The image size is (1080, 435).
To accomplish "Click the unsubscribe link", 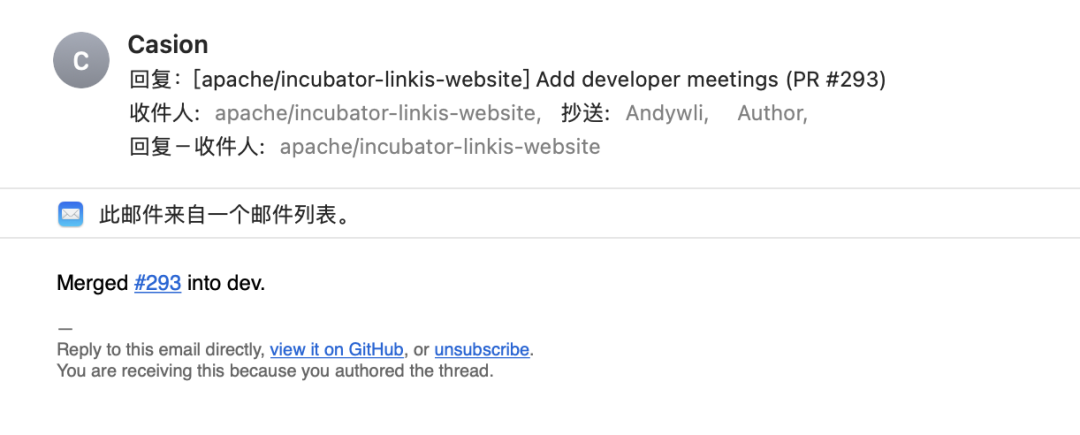I will pos(482,350).
